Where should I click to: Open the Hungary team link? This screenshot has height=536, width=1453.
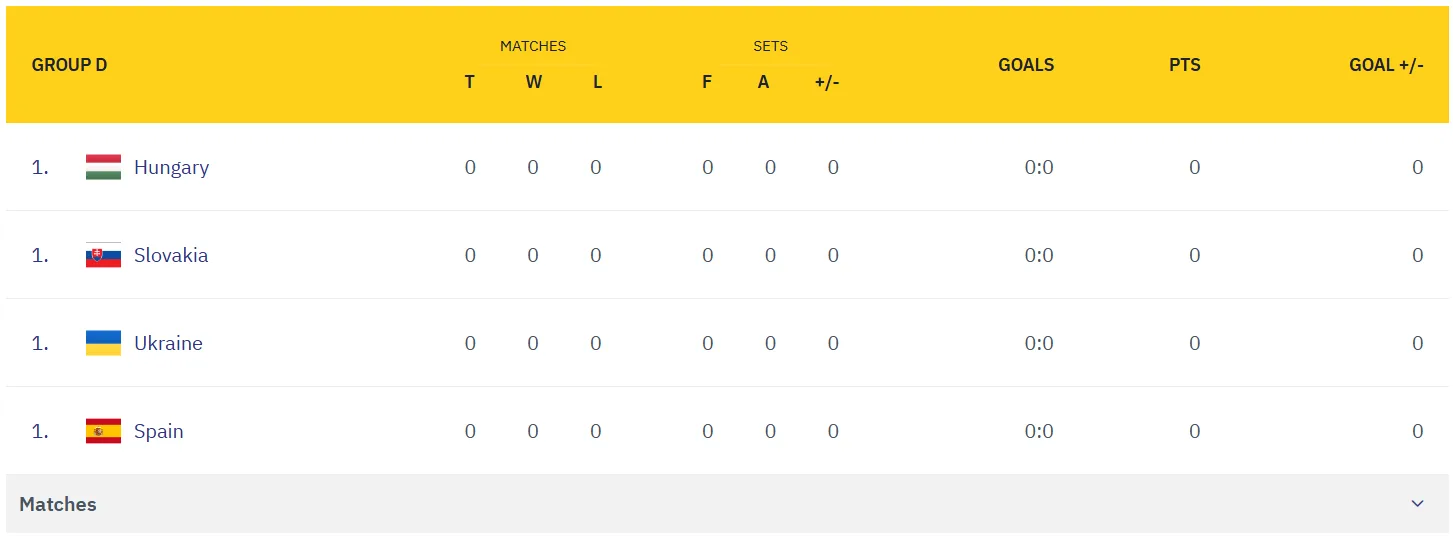point(171,167)
